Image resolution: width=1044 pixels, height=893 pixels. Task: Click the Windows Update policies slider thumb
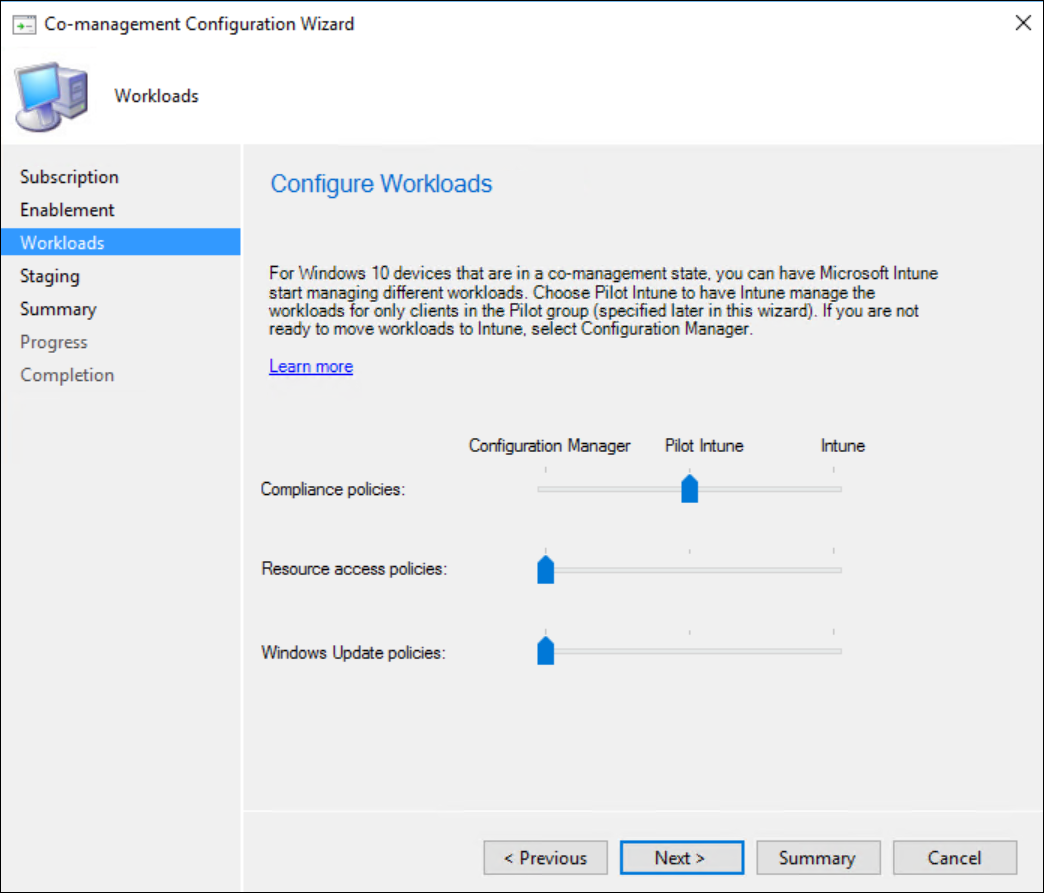coord(546,651)
